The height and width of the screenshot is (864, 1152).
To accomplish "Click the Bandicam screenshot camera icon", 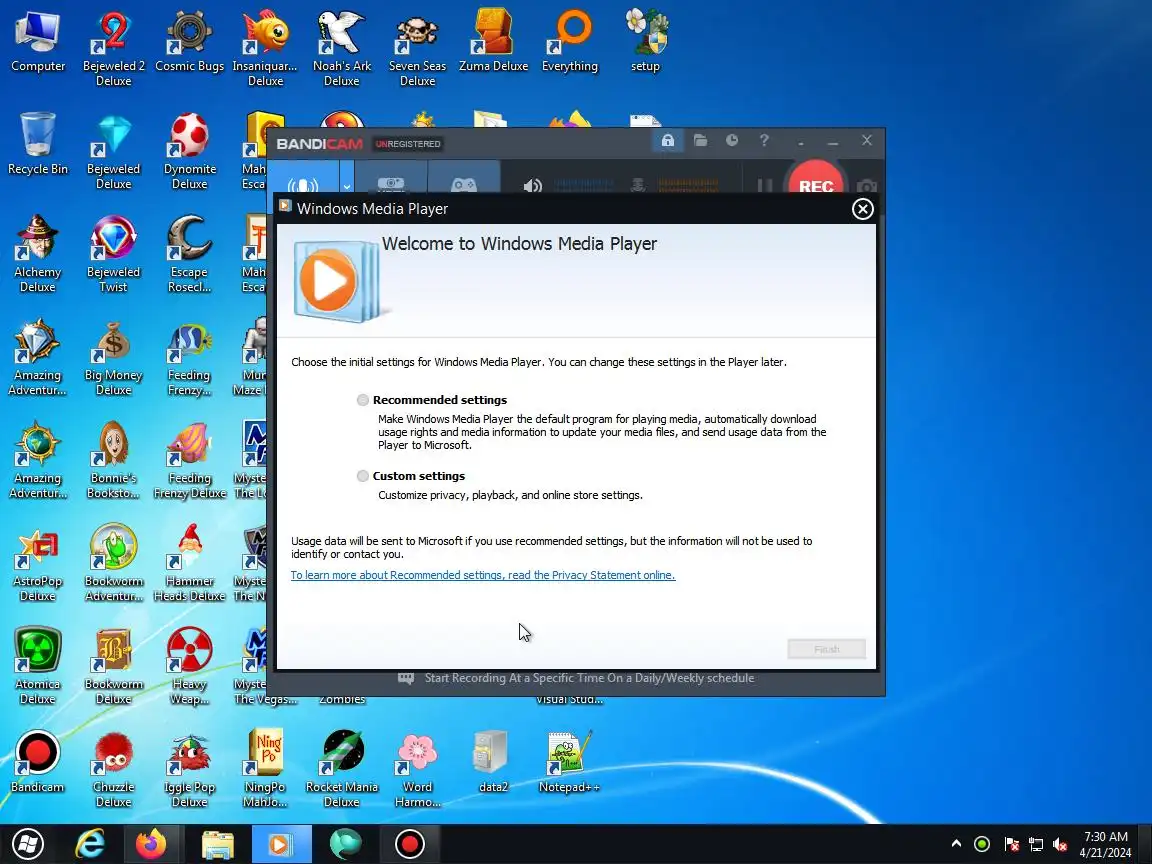I will [866, 186].
